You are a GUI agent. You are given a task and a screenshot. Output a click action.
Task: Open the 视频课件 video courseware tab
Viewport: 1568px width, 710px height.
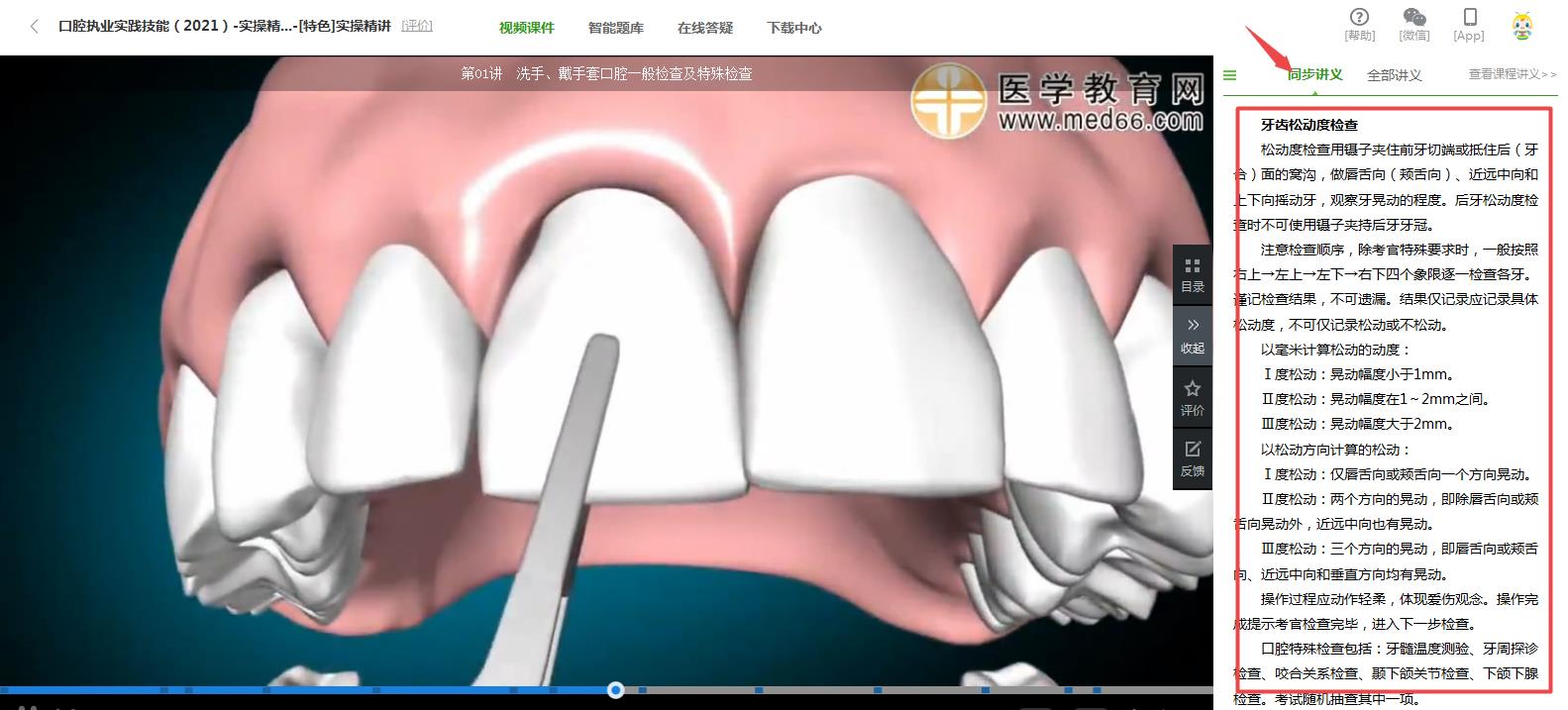click(x=526, y=28)
